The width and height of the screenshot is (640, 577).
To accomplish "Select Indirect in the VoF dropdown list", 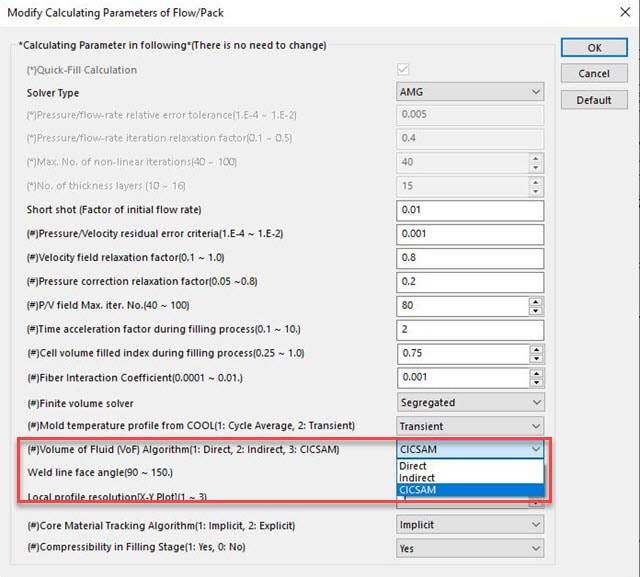I will (470, 478).
